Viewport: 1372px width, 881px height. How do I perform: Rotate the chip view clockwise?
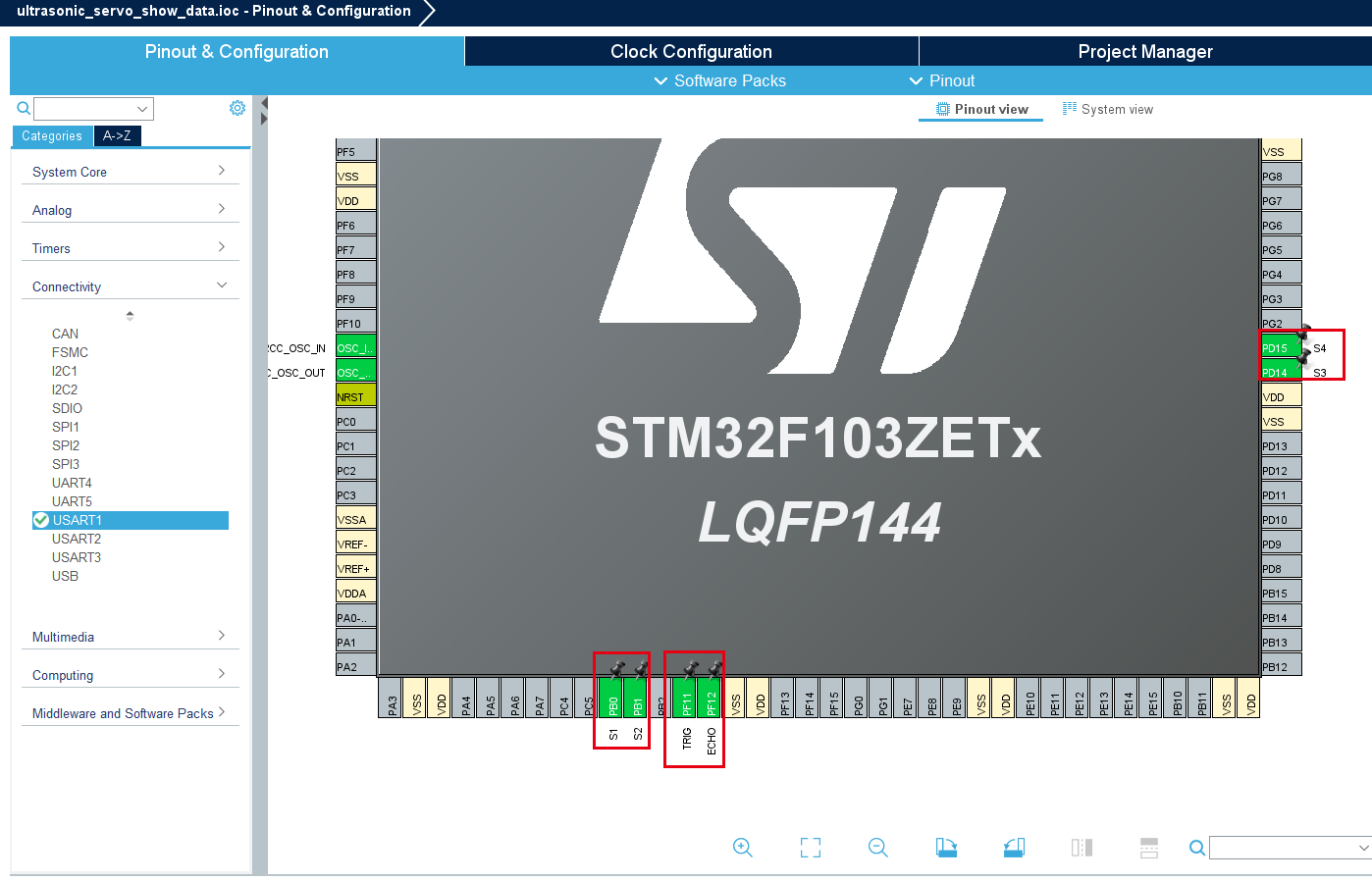[x=946, y=848]
